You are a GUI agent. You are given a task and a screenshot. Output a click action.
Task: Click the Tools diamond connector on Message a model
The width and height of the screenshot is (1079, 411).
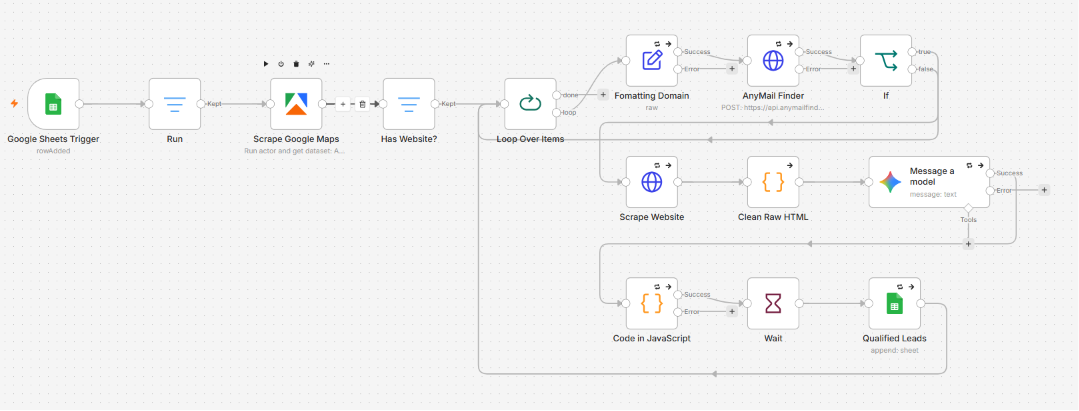968,208
